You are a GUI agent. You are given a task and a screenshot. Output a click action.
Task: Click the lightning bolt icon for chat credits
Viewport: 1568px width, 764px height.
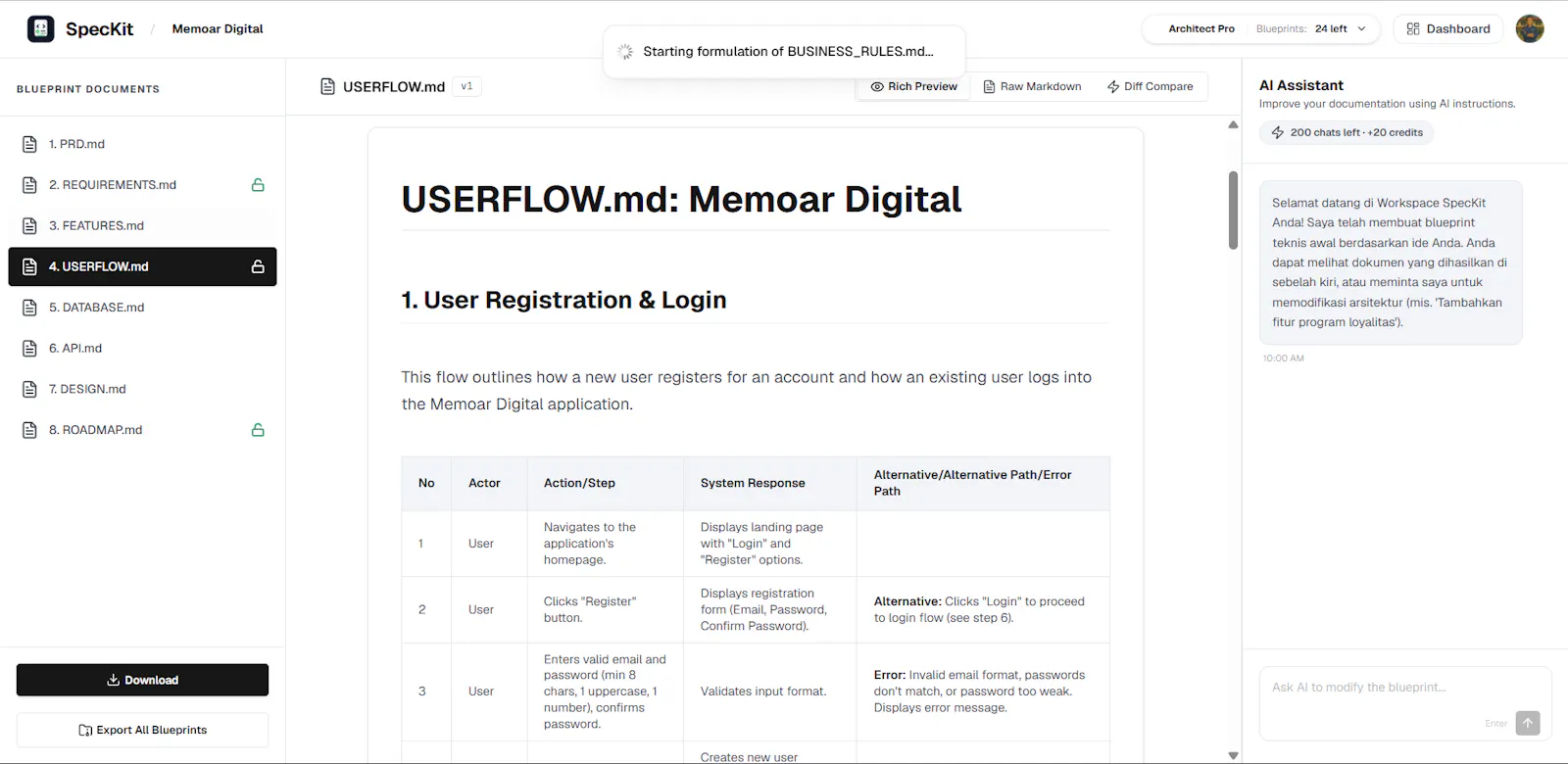[x=1278, y=132]
